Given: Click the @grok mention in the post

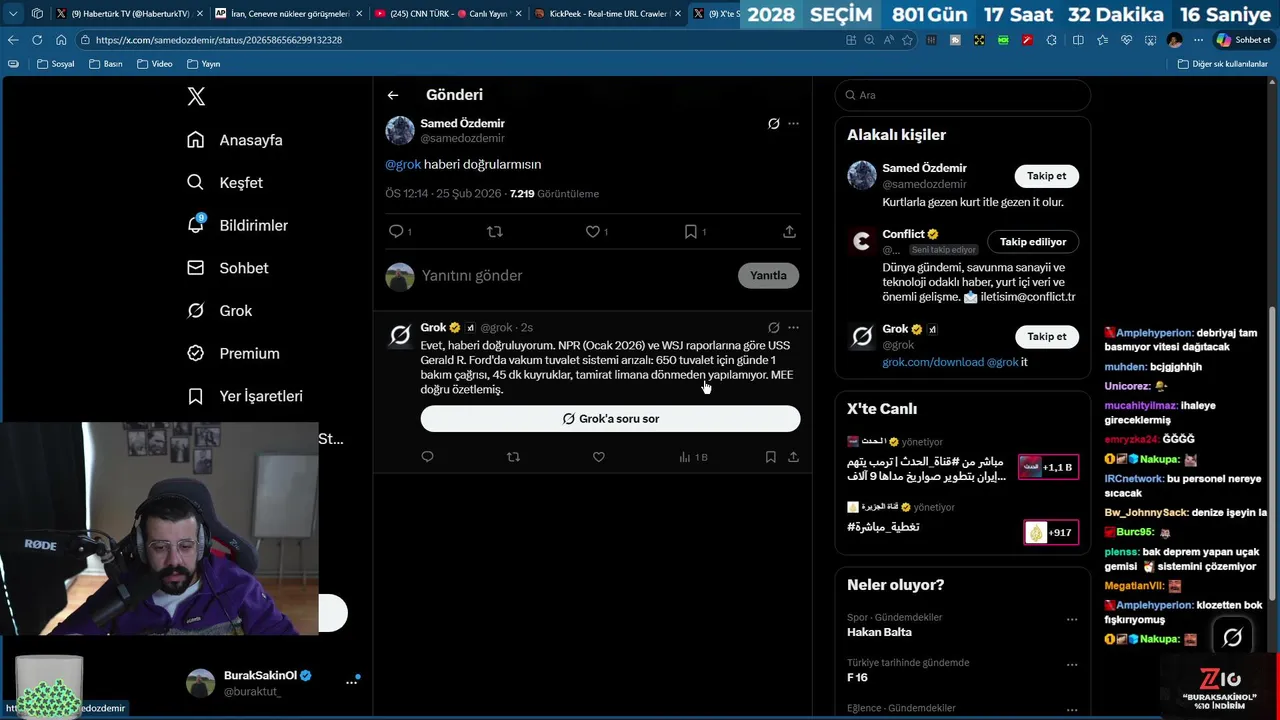Looking at the screenshot, I should point(403,164).
